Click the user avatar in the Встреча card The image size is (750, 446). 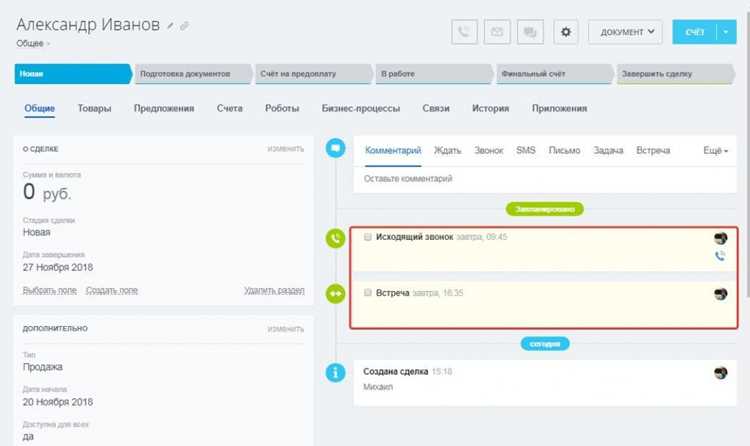click(x=720, y=294)
